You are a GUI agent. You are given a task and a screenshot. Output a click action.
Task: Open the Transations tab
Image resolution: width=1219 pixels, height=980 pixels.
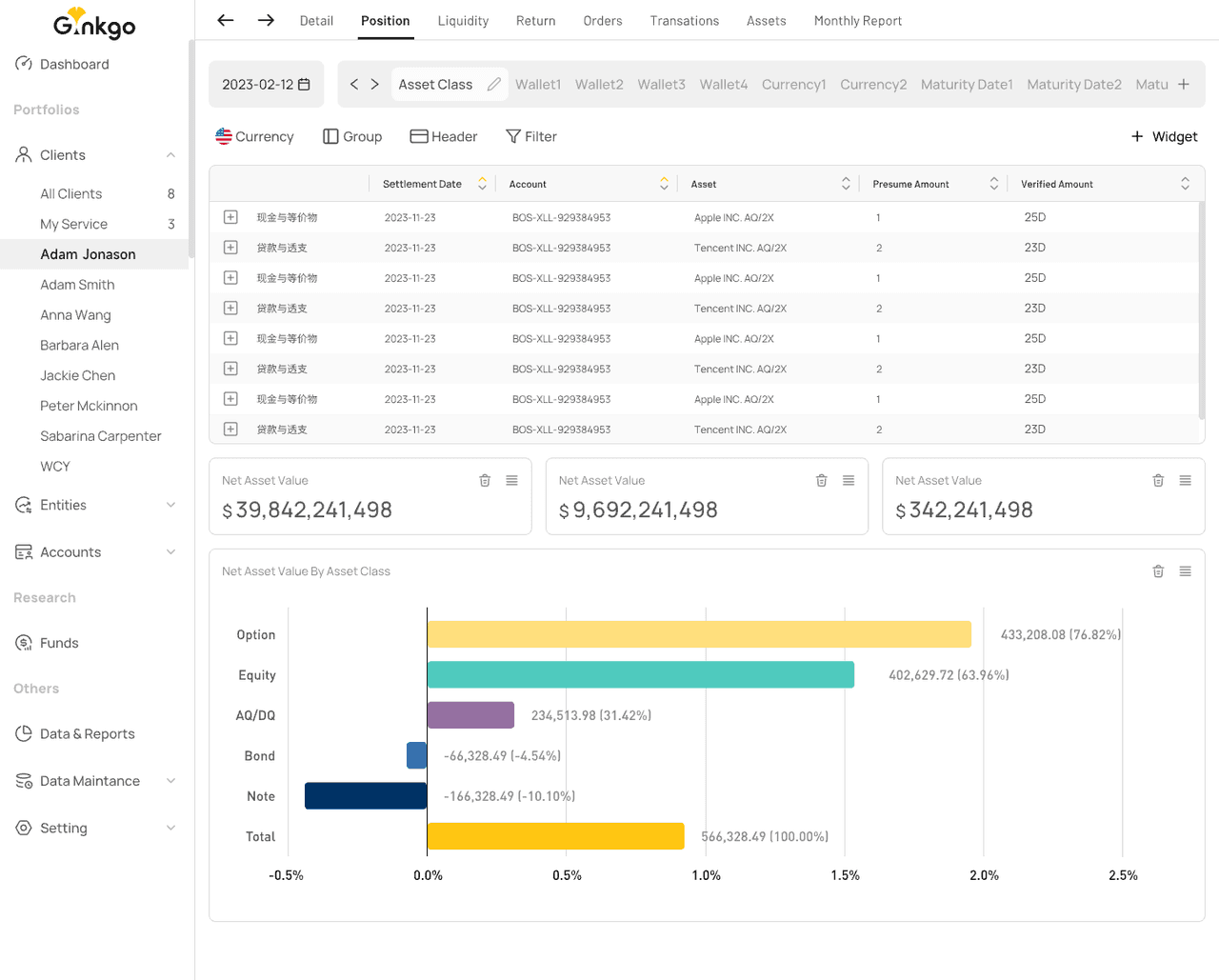685,21
